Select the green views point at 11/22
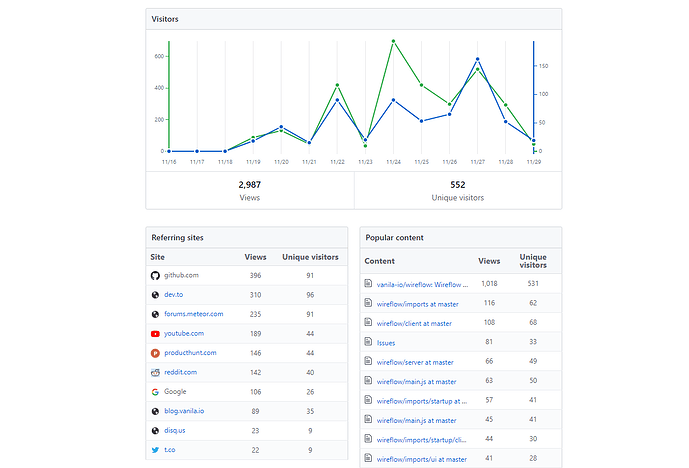The height and width of the screenshot is (468, 689). (337, 85)
